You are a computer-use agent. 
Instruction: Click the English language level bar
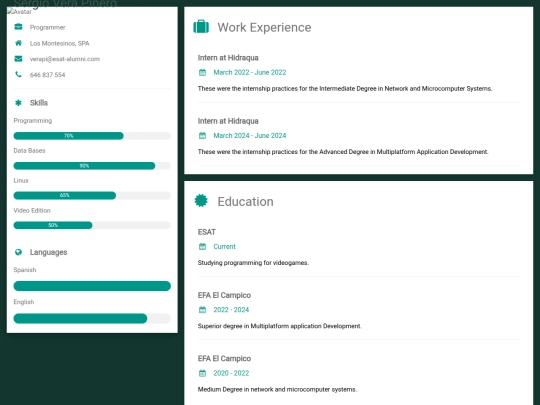point(92,318)
